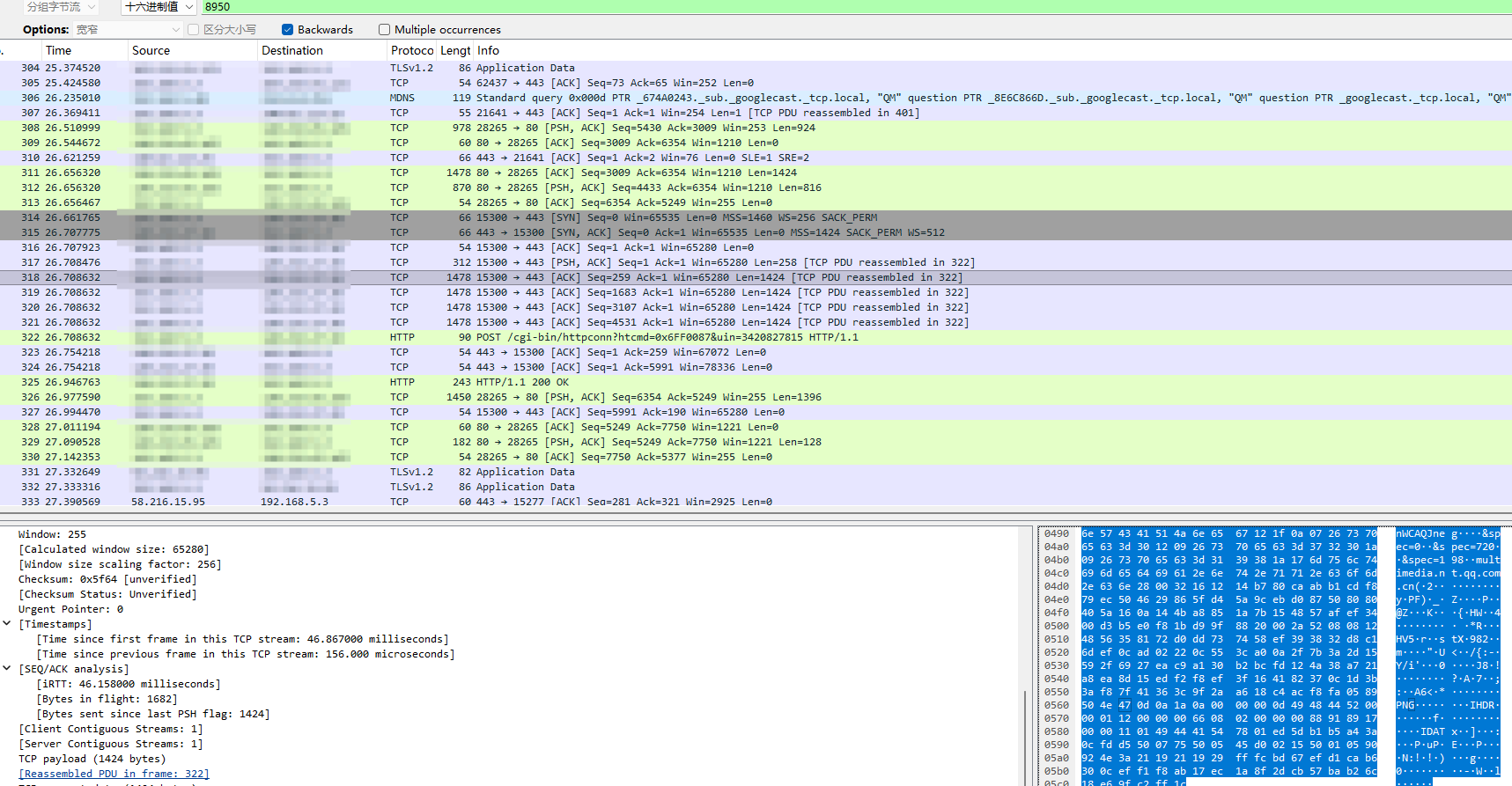Select the Checksum: 0x5f64 field
The image size is (1512, 786).
(x=107, y=579)
